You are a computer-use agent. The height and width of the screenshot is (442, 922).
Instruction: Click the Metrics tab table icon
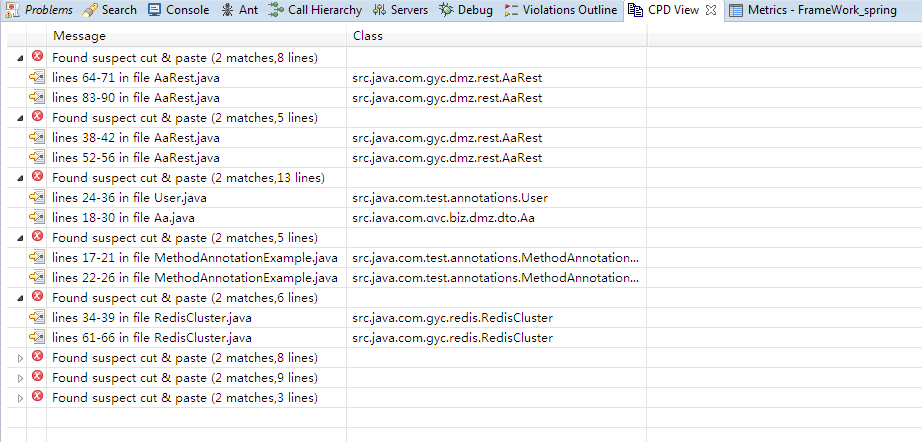735,10
